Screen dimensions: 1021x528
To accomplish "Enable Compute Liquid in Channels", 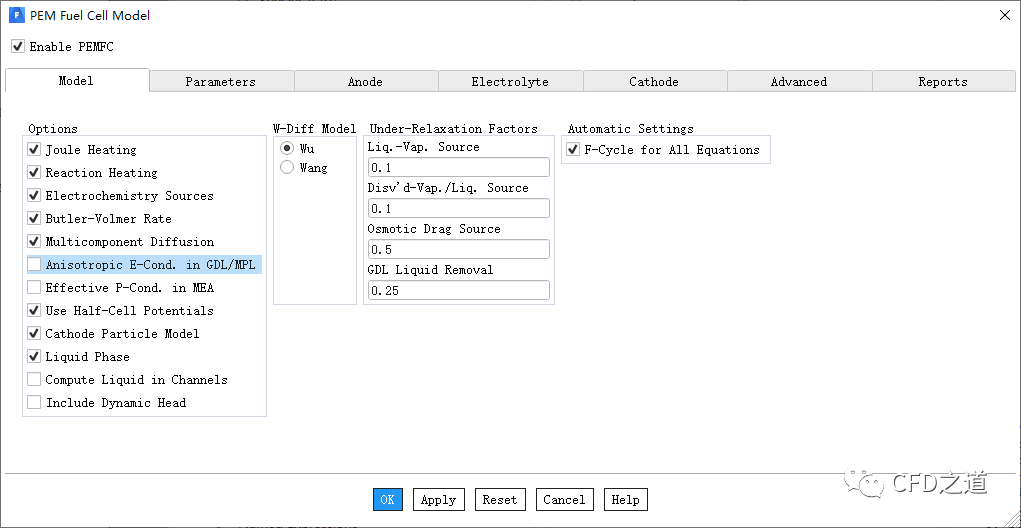I will pyautogui.click(x=34, y=380).
